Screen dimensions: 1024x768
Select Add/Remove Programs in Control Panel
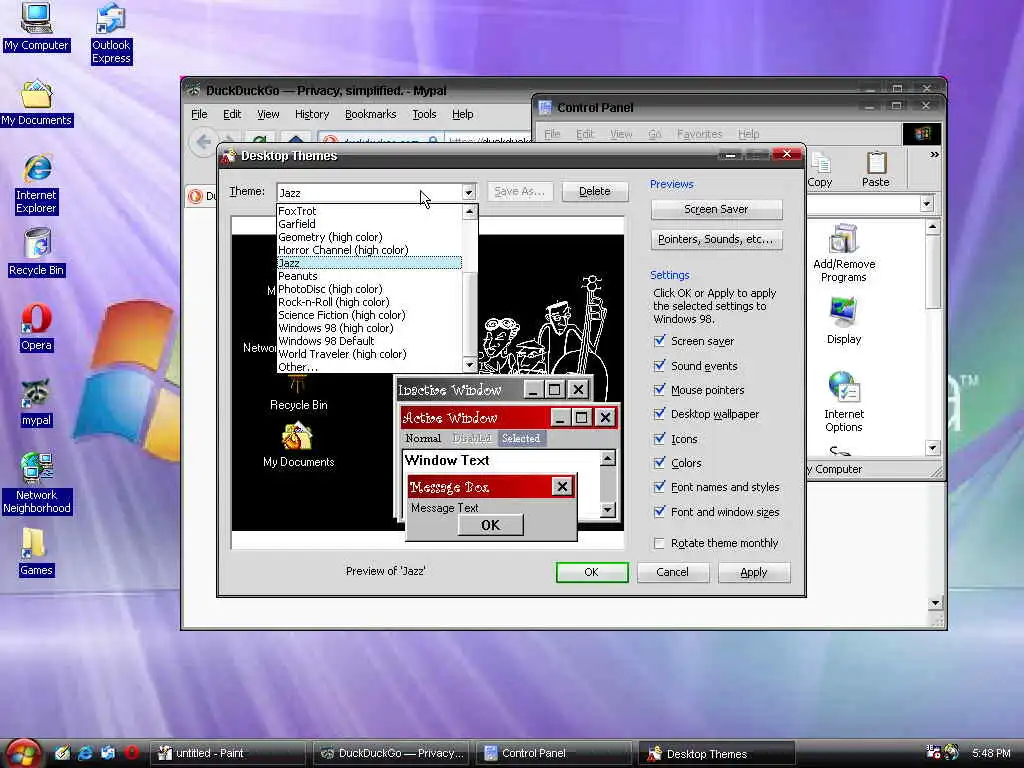coord(844,253)
